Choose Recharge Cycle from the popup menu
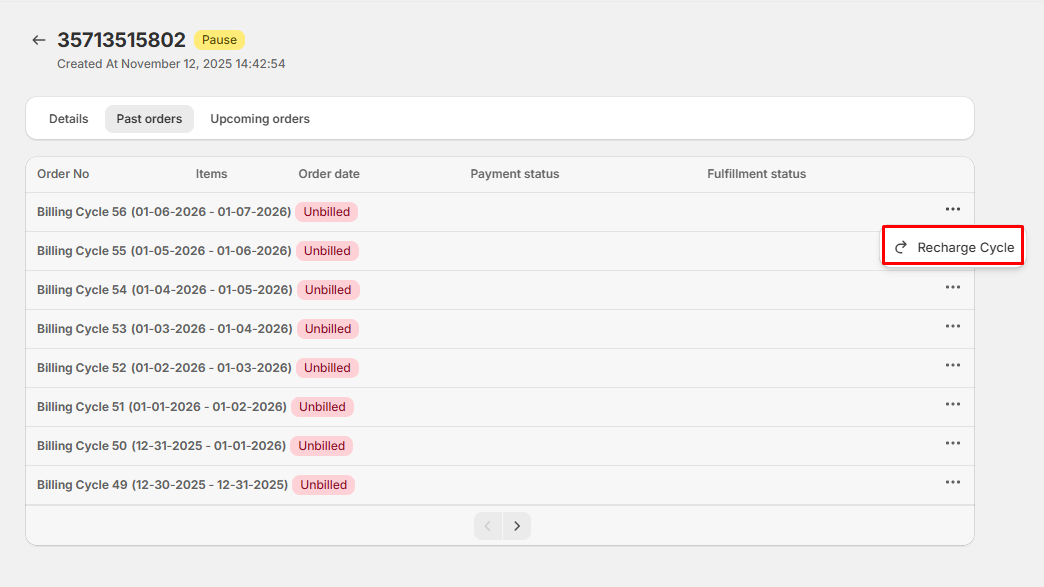Screen dimensions: 1044x587 click(x=953, y=247)
